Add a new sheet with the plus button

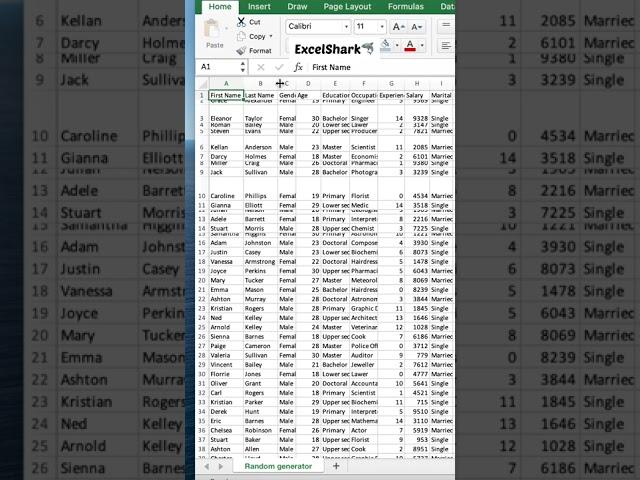(x=336, y=466)
